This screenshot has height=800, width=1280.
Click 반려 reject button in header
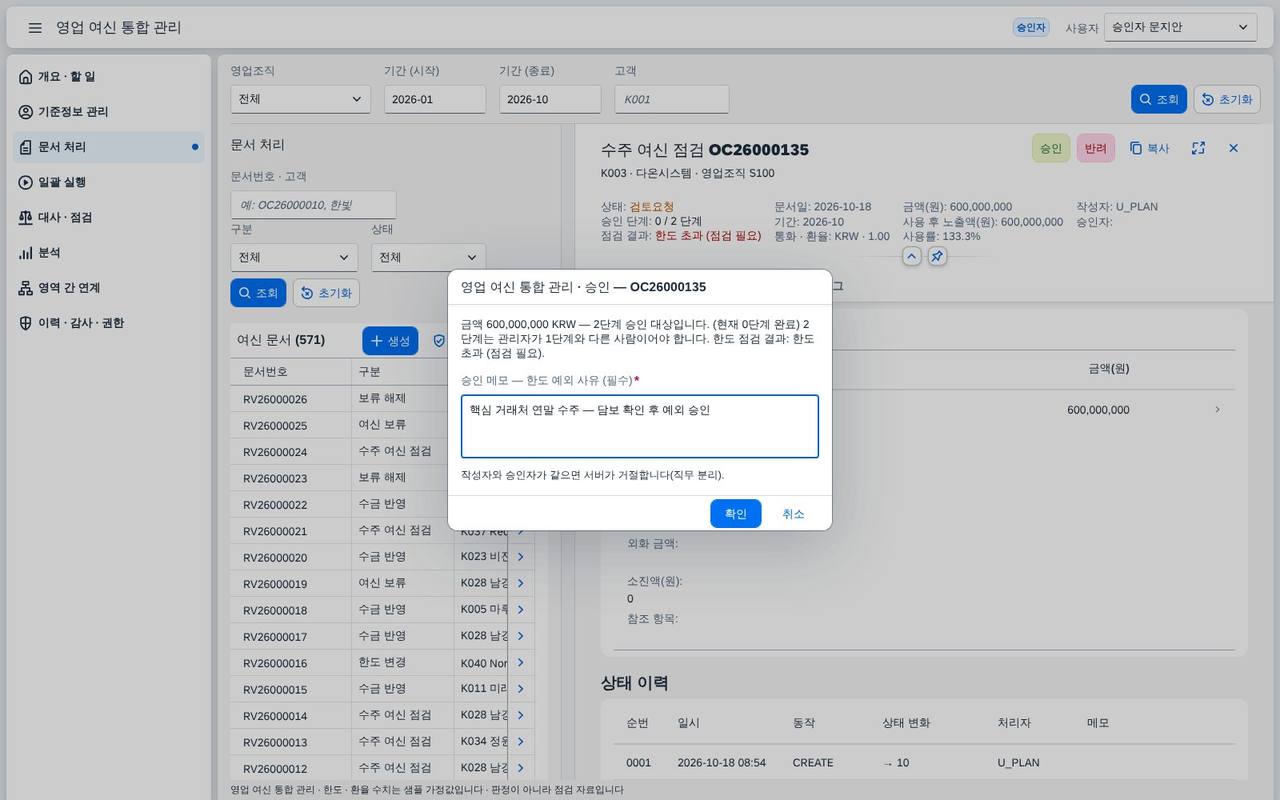[1096, 148]
